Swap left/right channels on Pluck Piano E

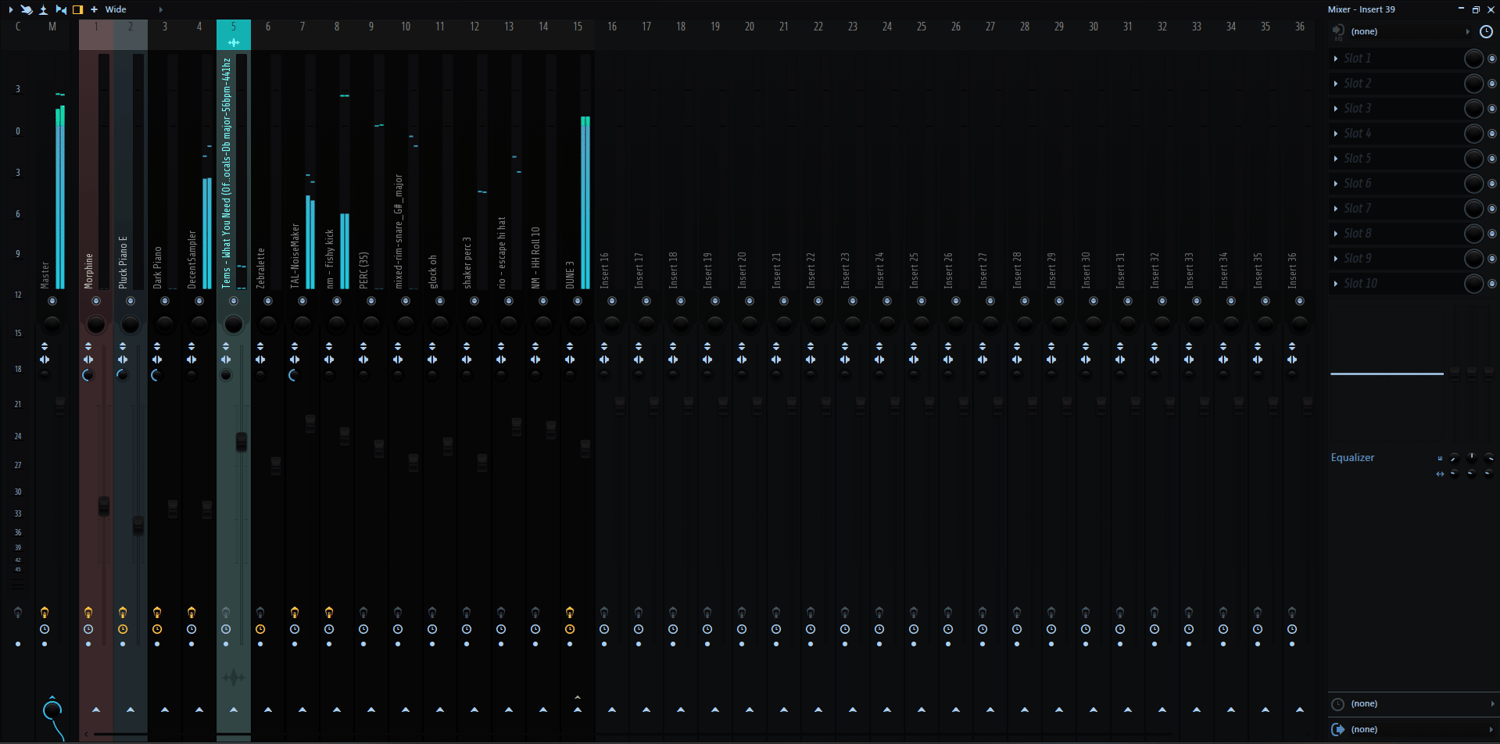click(123, 359)
